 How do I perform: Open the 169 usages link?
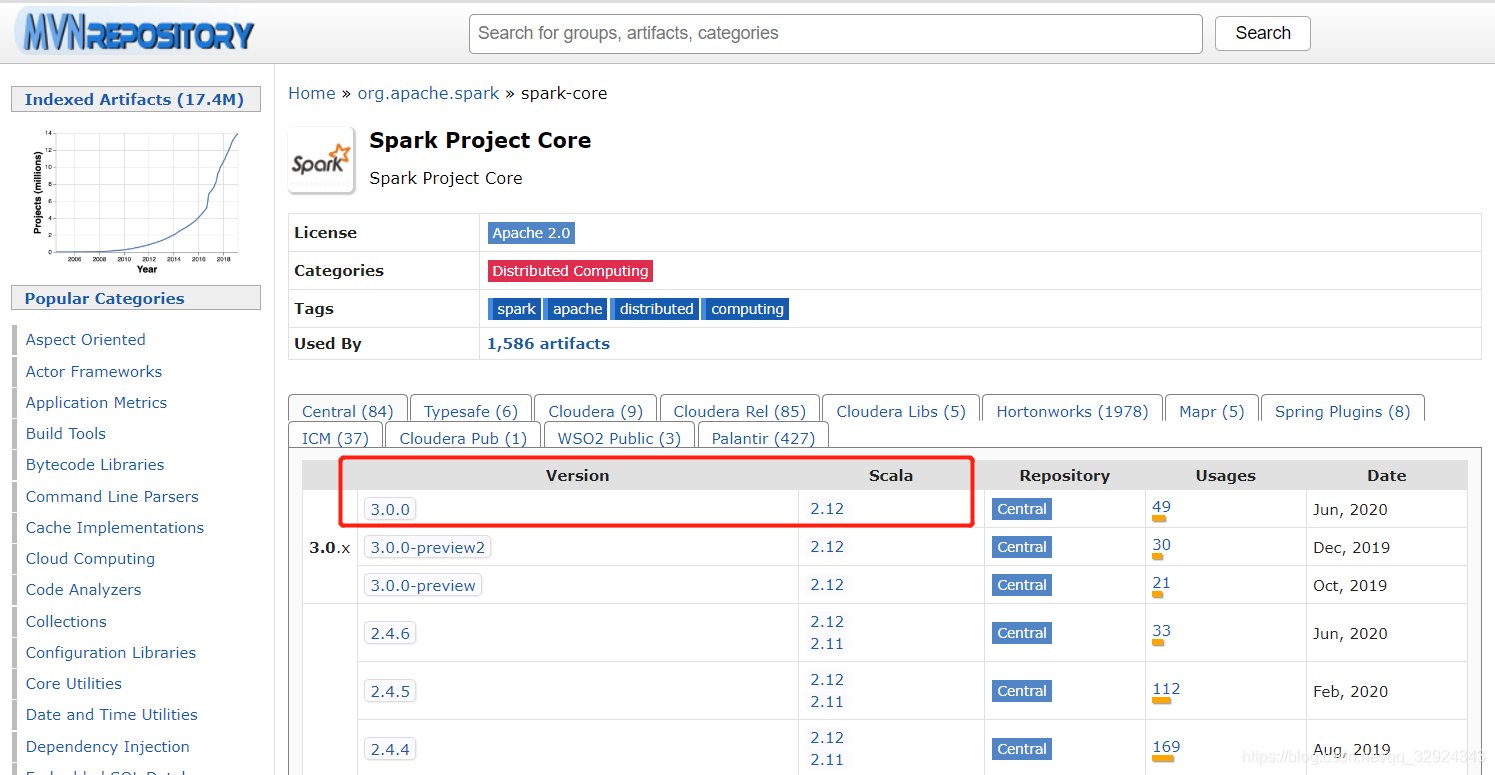point(1166,747)
